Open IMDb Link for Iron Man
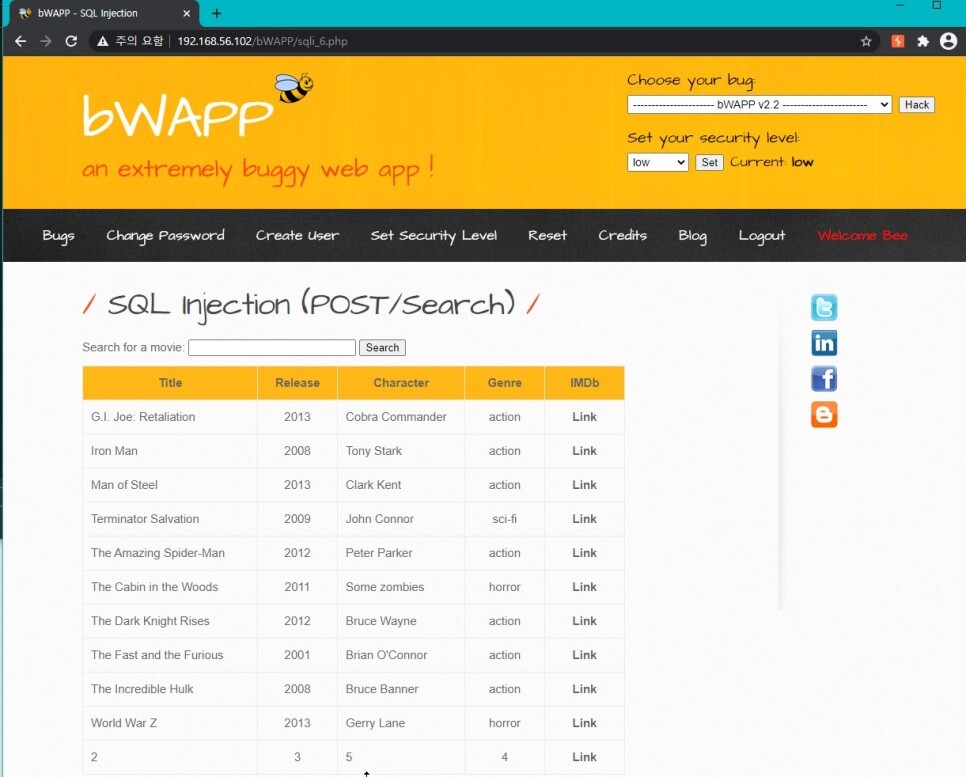 (584, 451)
